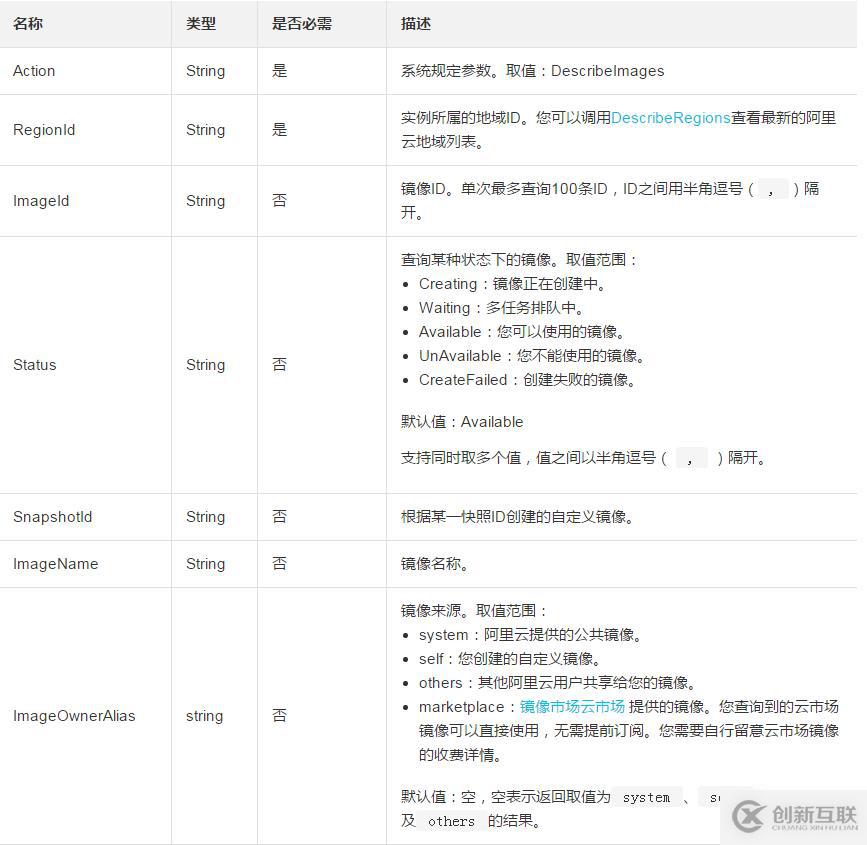
Task: Click the CreateFailed status bullet
Action: tap(527, 380)
